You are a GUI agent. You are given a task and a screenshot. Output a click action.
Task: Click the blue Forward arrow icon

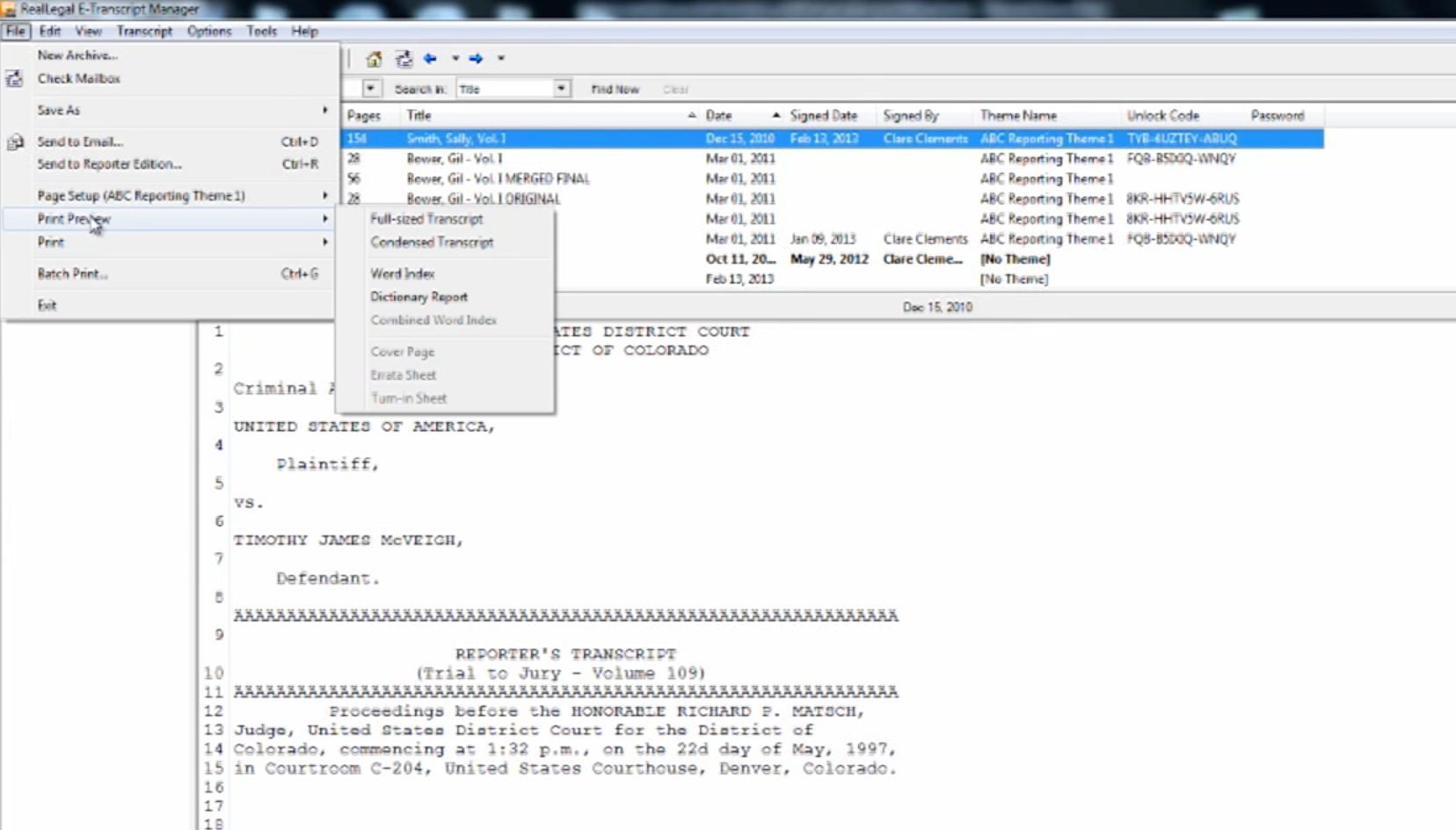click(476, 59)
